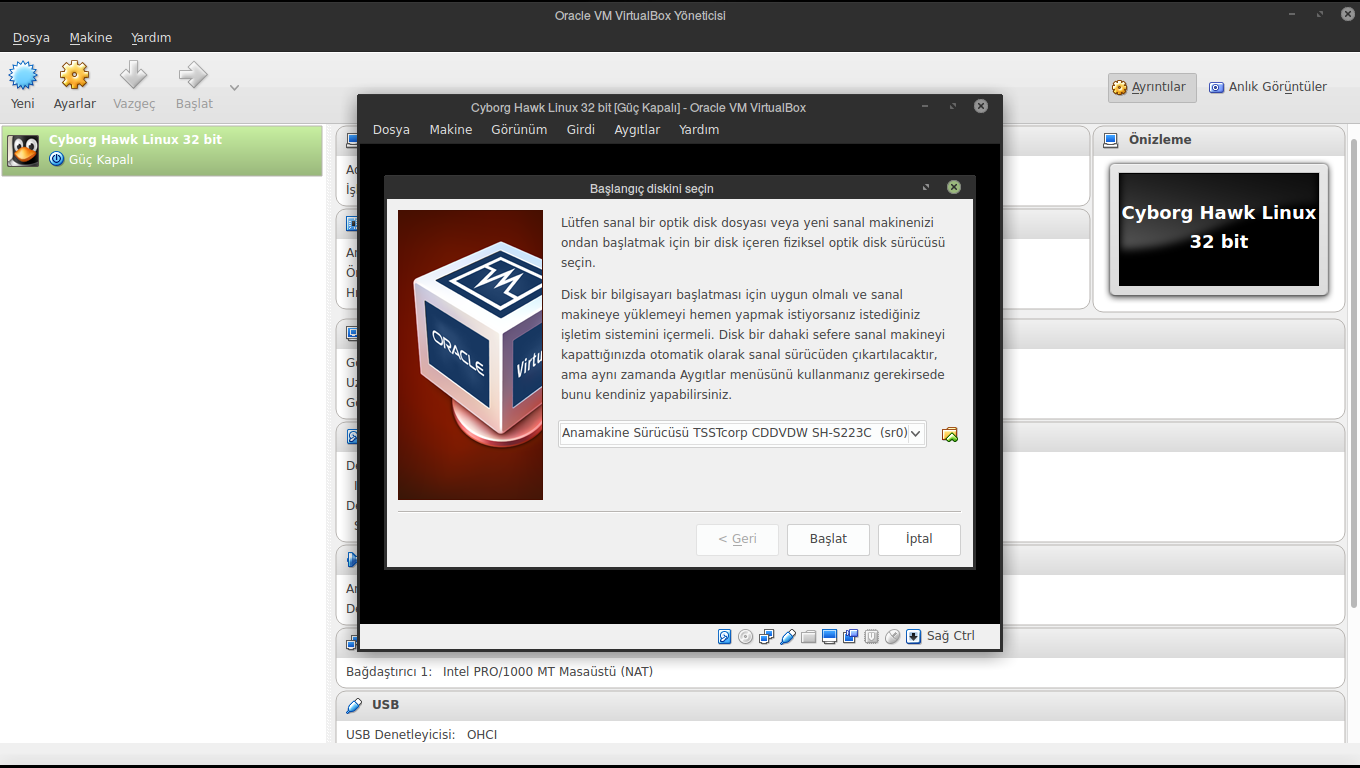1360x768 pixels.
Task: Click the OHCI USB controller value
Action: coord(482,735)
